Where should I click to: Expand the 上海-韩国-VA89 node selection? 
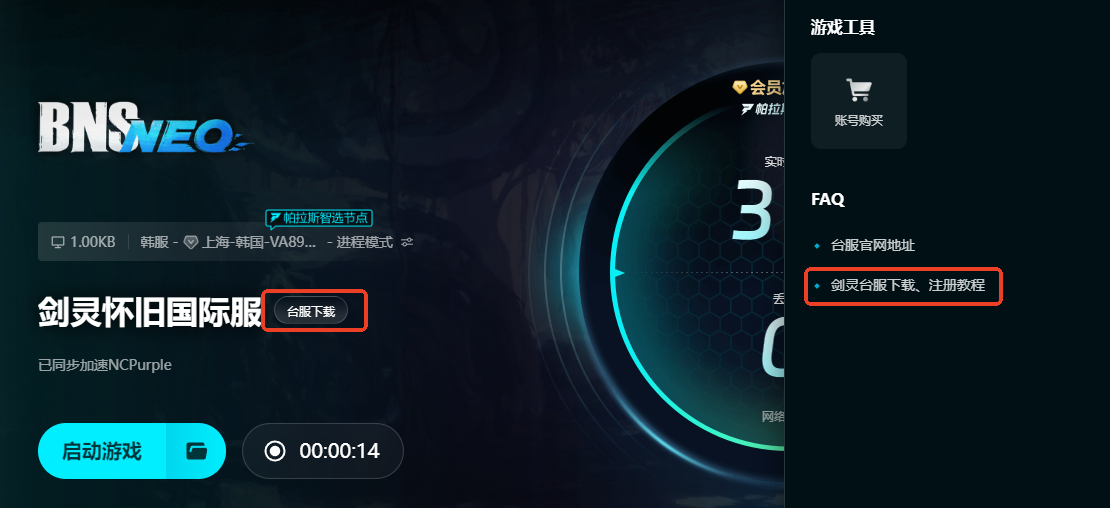259,242
